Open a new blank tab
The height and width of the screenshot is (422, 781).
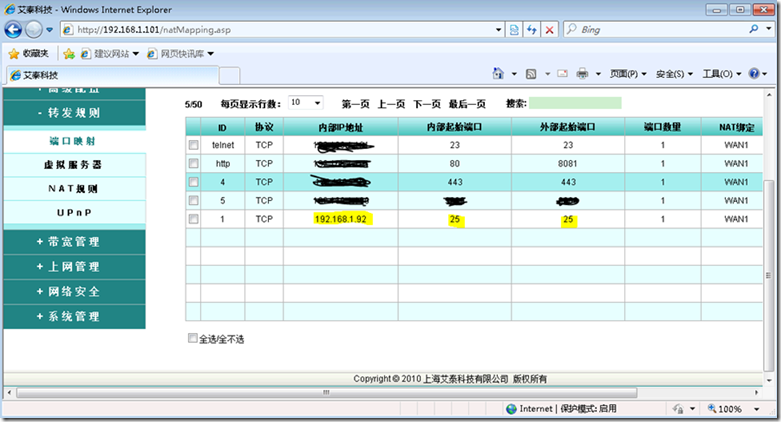click(230, 76)
